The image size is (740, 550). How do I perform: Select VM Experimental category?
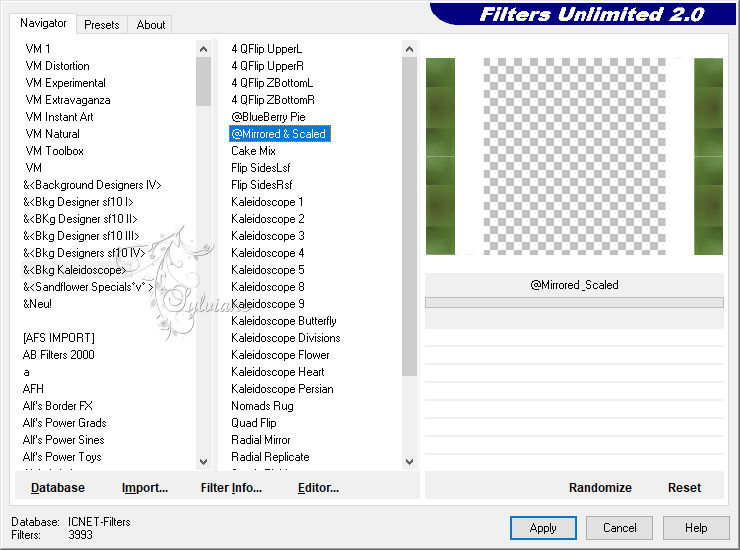65,83
